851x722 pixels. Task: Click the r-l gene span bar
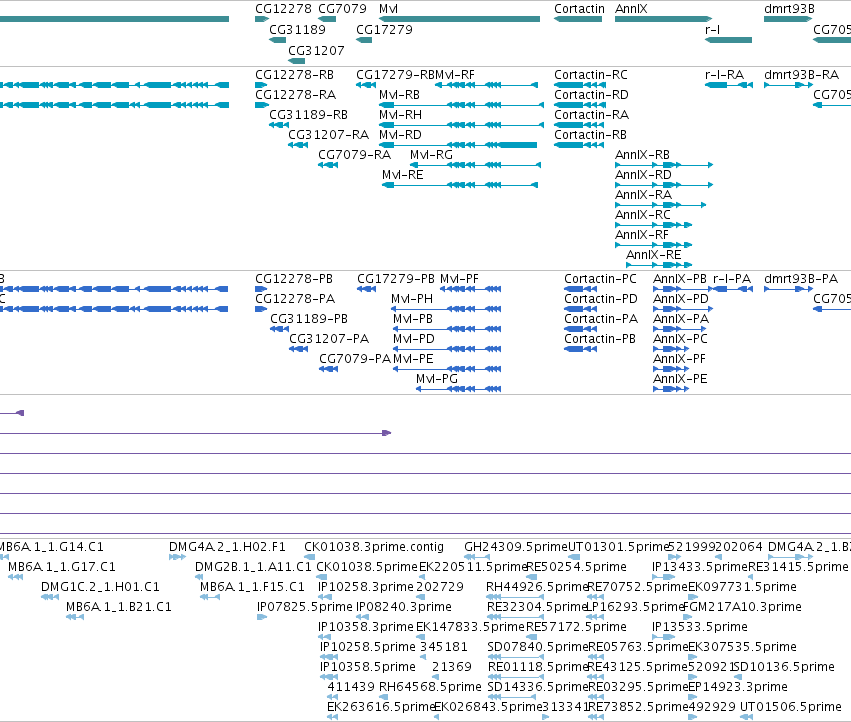pyautogui.click(x=728, y=40)
